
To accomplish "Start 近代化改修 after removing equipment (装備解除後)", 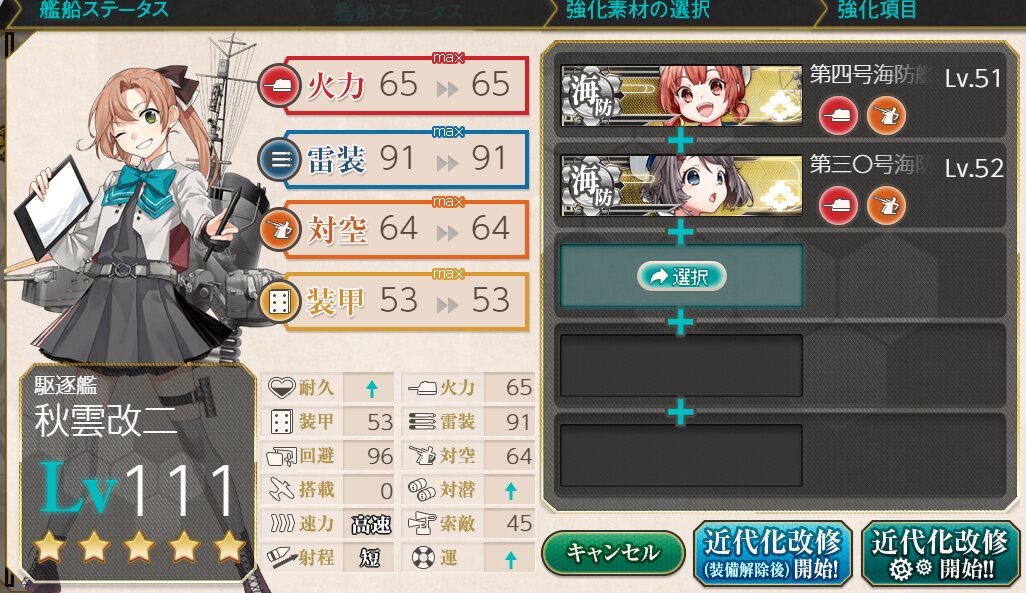I will click(772, 554).
